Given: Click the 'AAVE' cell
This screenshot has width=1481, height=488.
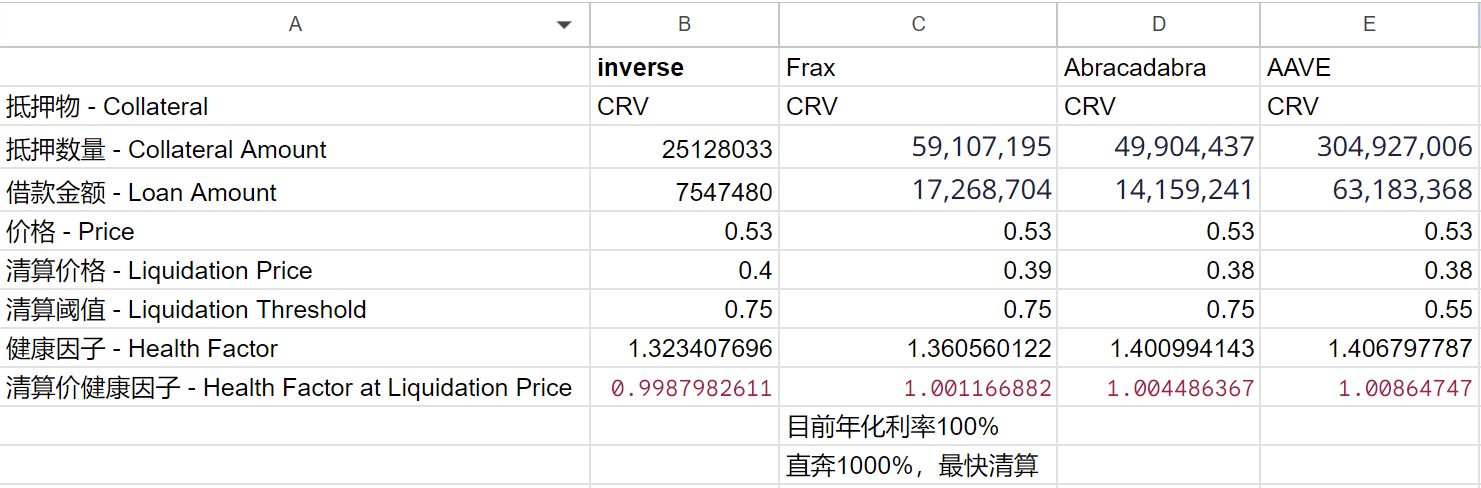Looking at the screenshot, I should 1370,67.
